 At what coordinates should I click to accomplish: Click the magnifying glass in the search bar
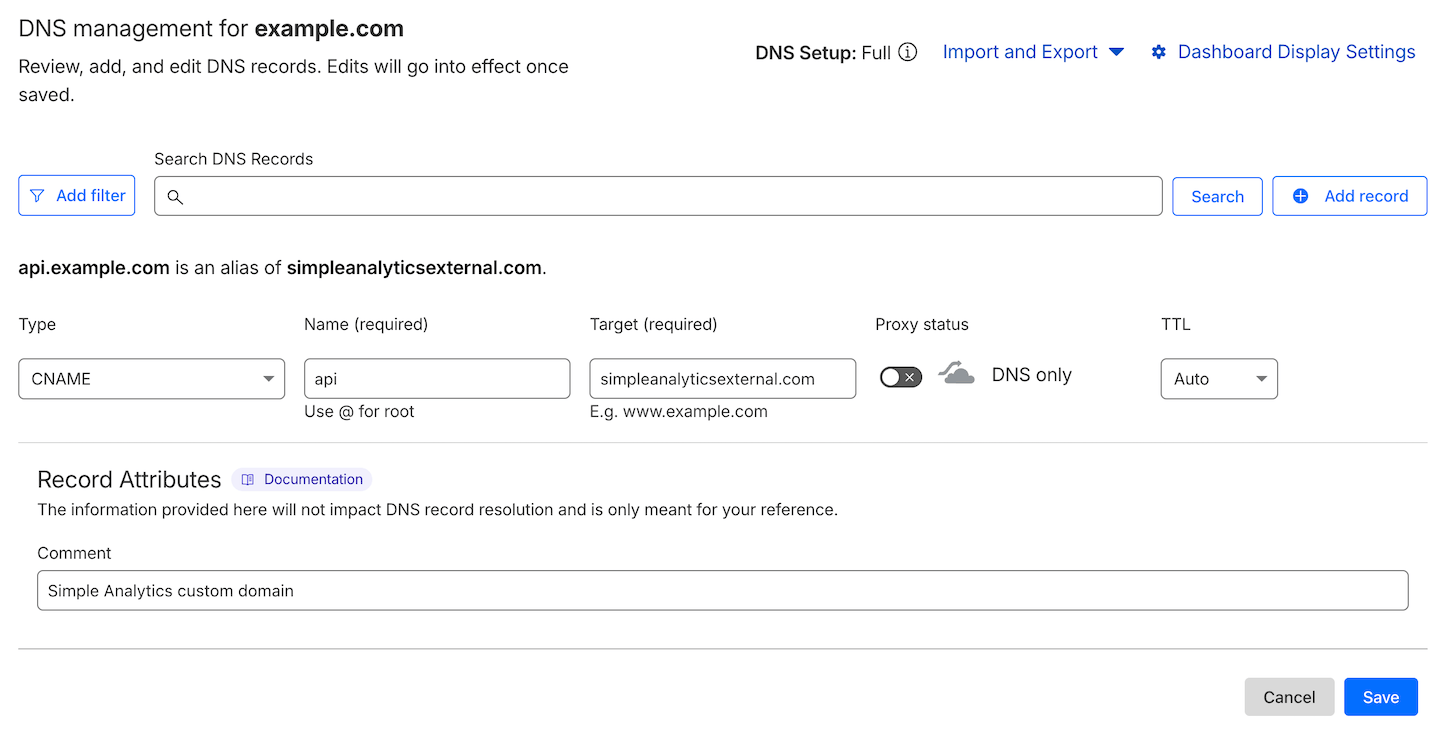[x=175, y=196]
